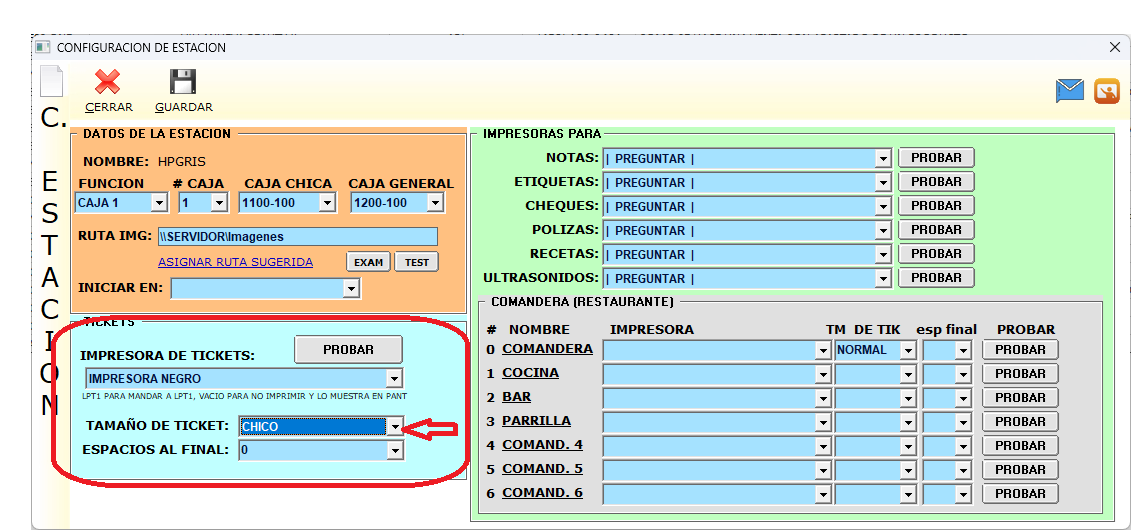Close the Configuracion de Estacion window

pyautogui.click(x=1115, y=47)
